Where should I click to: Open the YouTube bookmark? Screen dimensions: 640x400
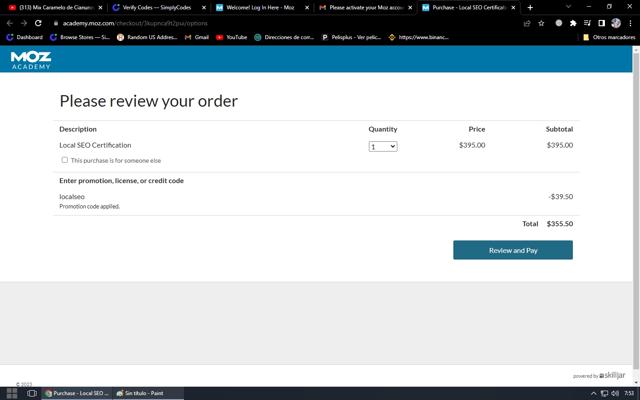click(232, 37)
